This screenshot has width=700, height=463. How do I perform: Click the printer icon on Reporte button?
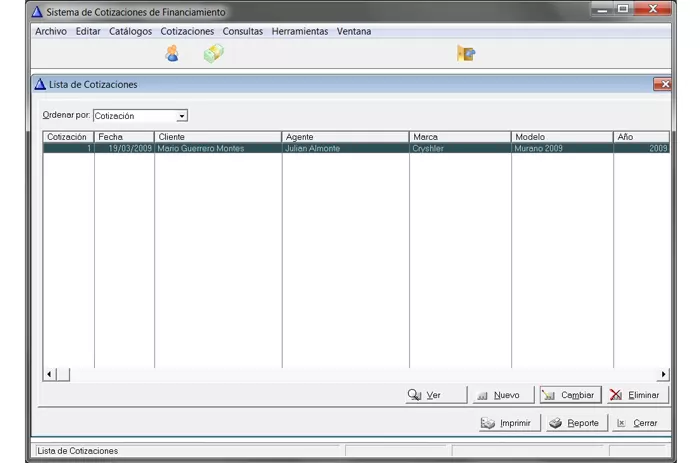click(555, 423)
